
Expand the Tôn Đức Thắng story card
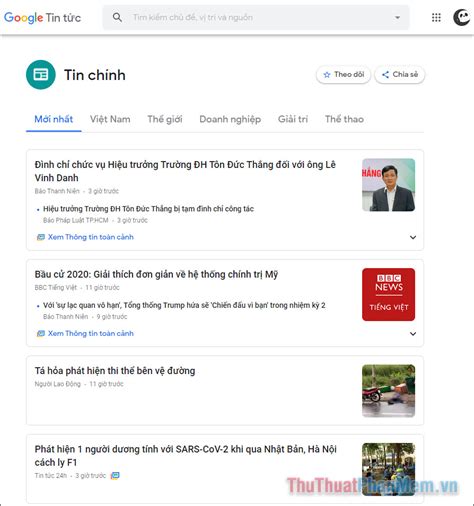(413, 237)
